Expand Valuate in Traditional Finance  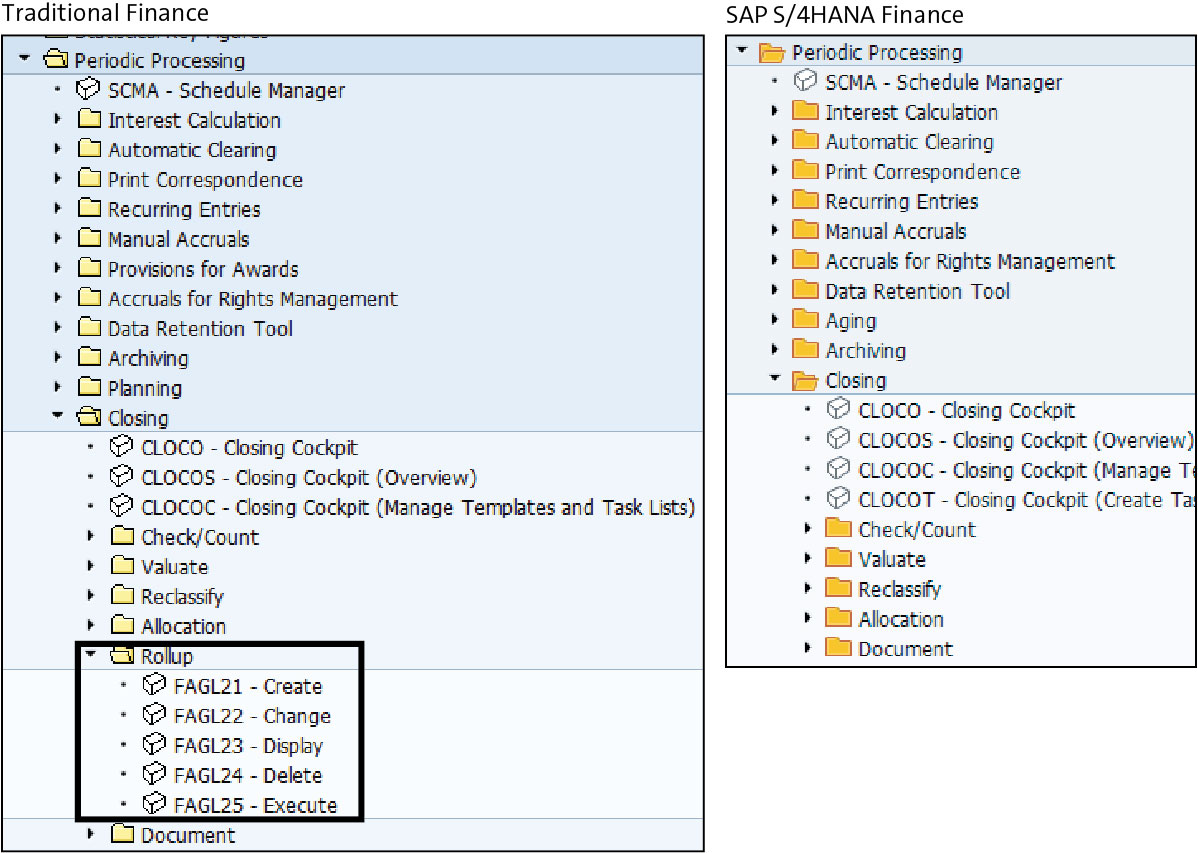pos(90,566)
